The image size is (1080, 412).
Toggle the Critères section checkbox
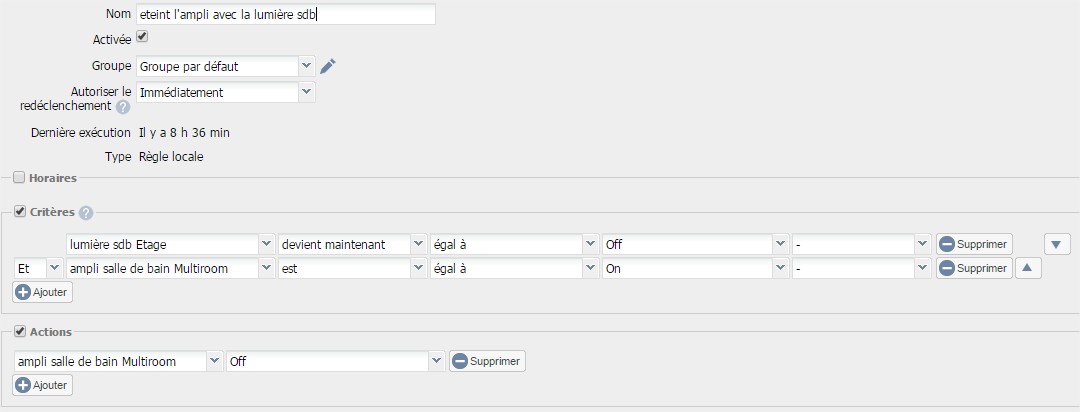(19, 212)
